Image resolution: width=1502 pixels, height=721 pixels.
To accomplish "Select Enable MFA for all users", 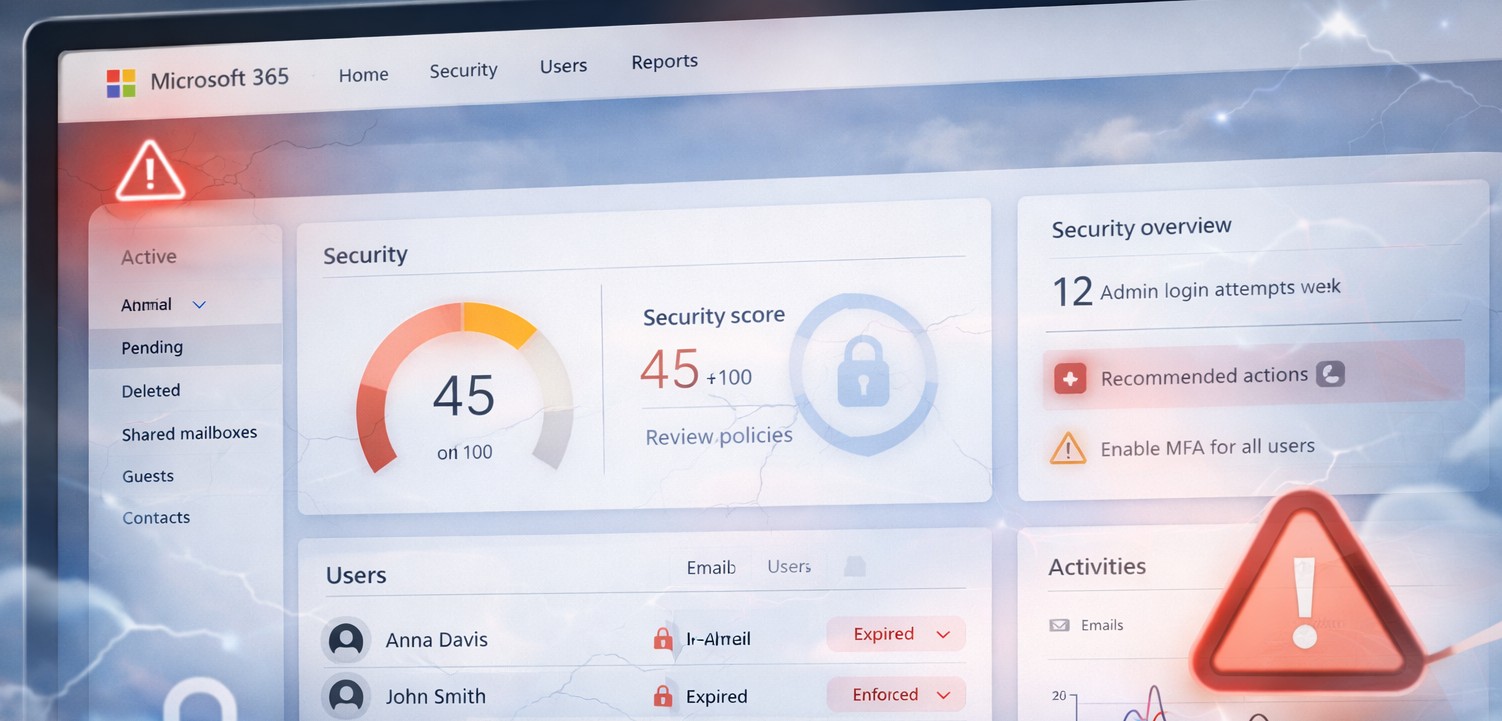I will coord(1207,447).
